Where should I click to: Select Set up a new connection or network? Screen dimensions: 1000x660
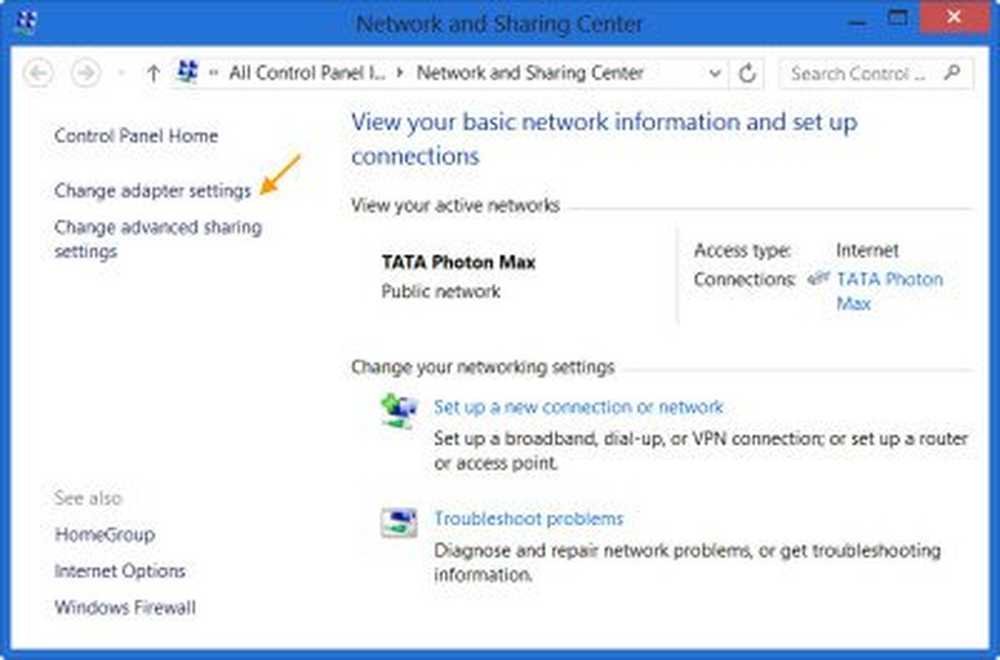click(x=578, y=407)
